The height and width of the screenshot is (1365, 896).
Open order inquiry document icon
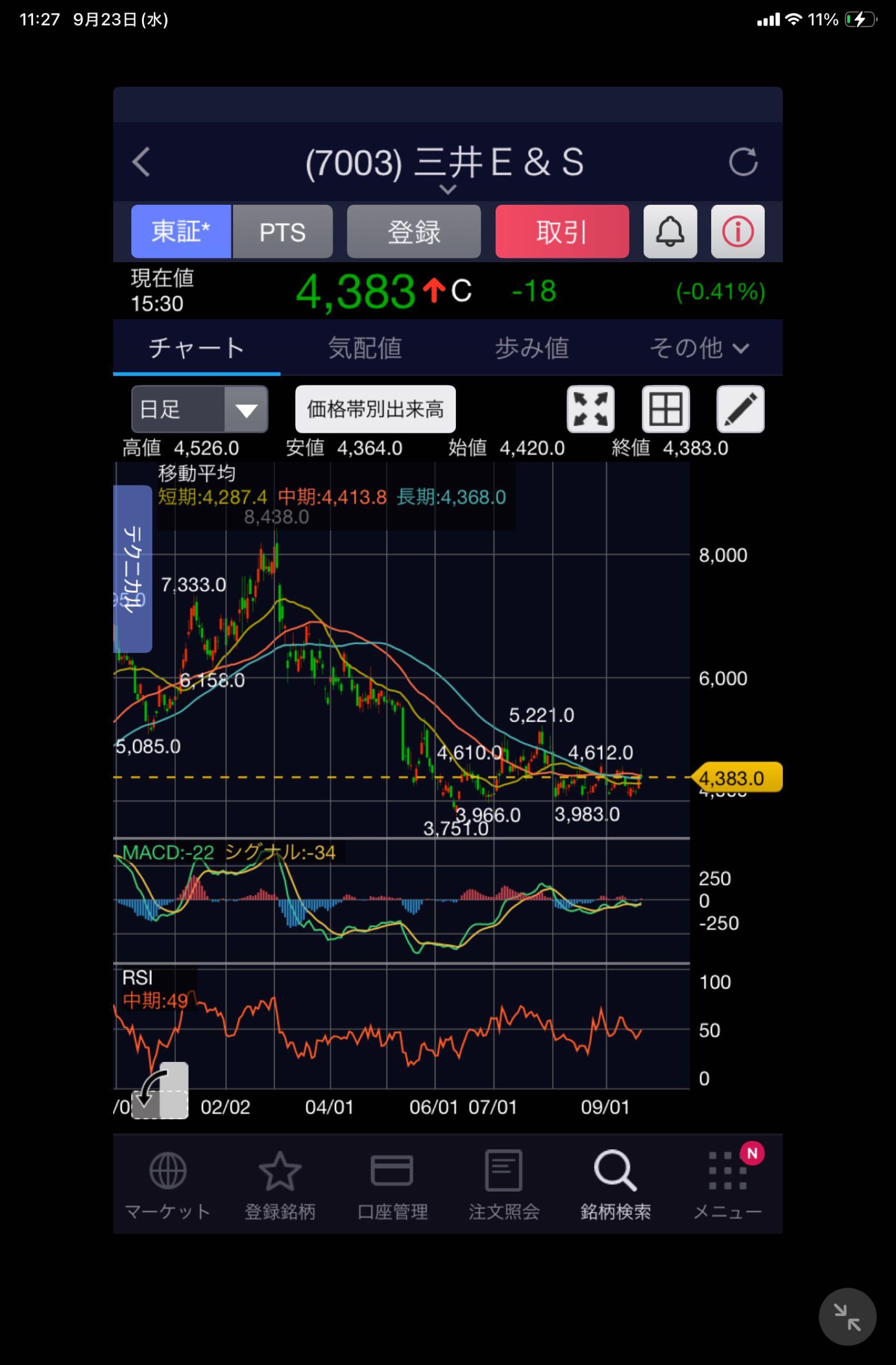pyautogui.click(x=504, y=1170)
